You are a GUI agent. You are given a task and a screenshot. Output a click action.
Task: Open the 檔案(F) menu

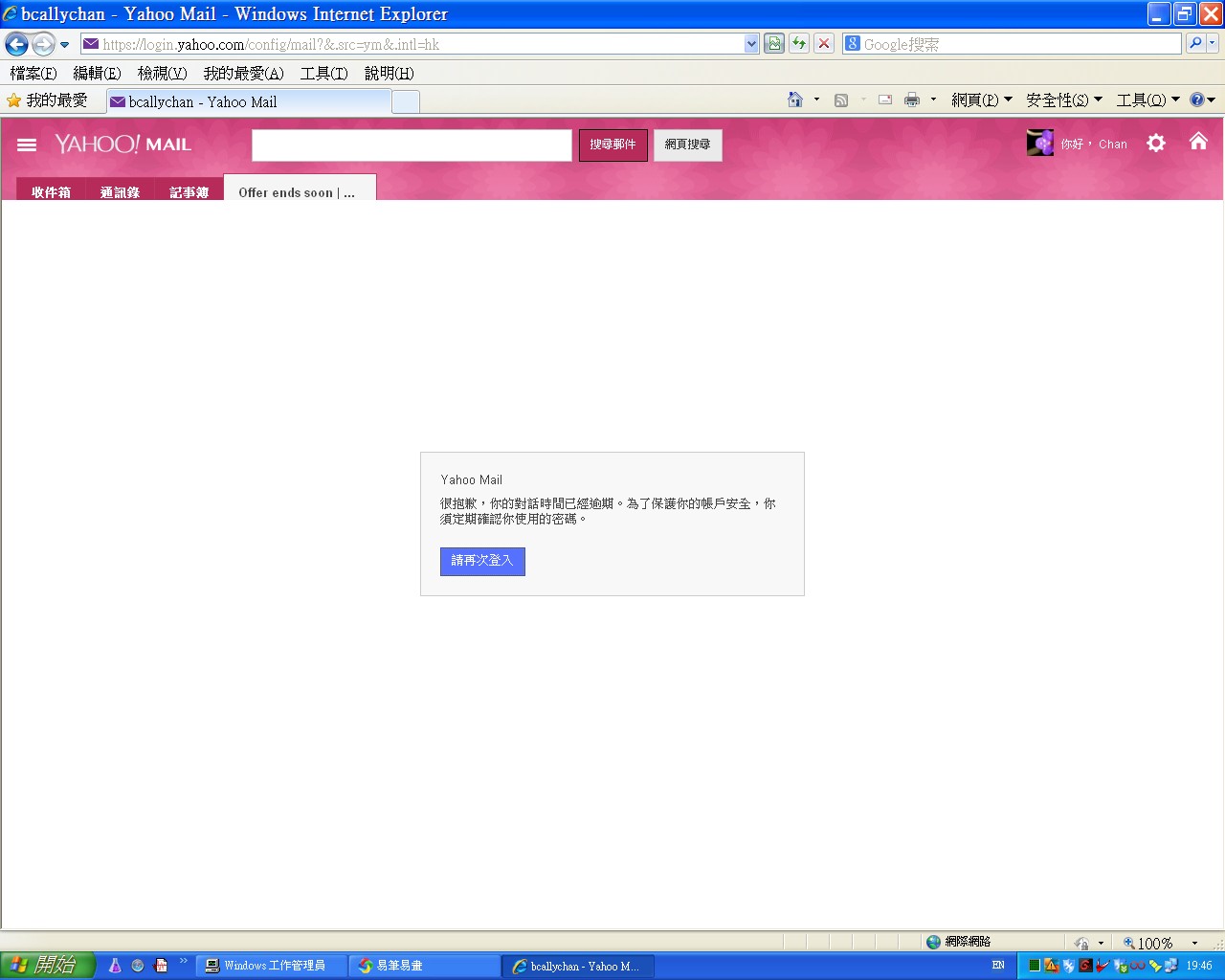click(33, 73)
